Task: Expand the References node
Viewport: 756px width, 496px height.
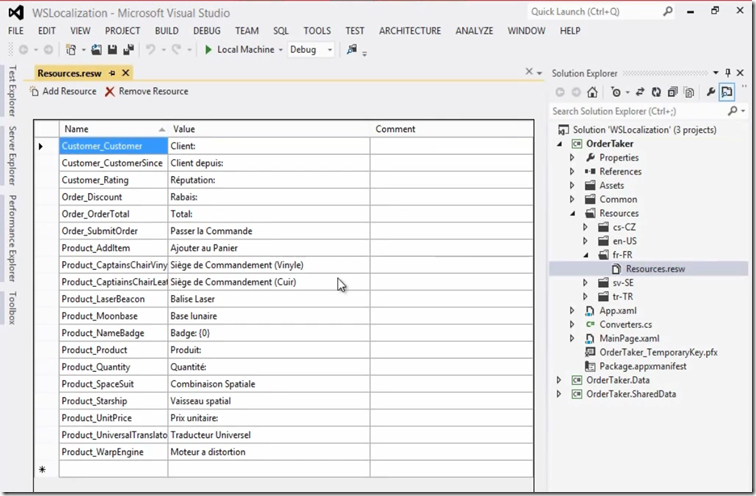Action: point(572,172)
